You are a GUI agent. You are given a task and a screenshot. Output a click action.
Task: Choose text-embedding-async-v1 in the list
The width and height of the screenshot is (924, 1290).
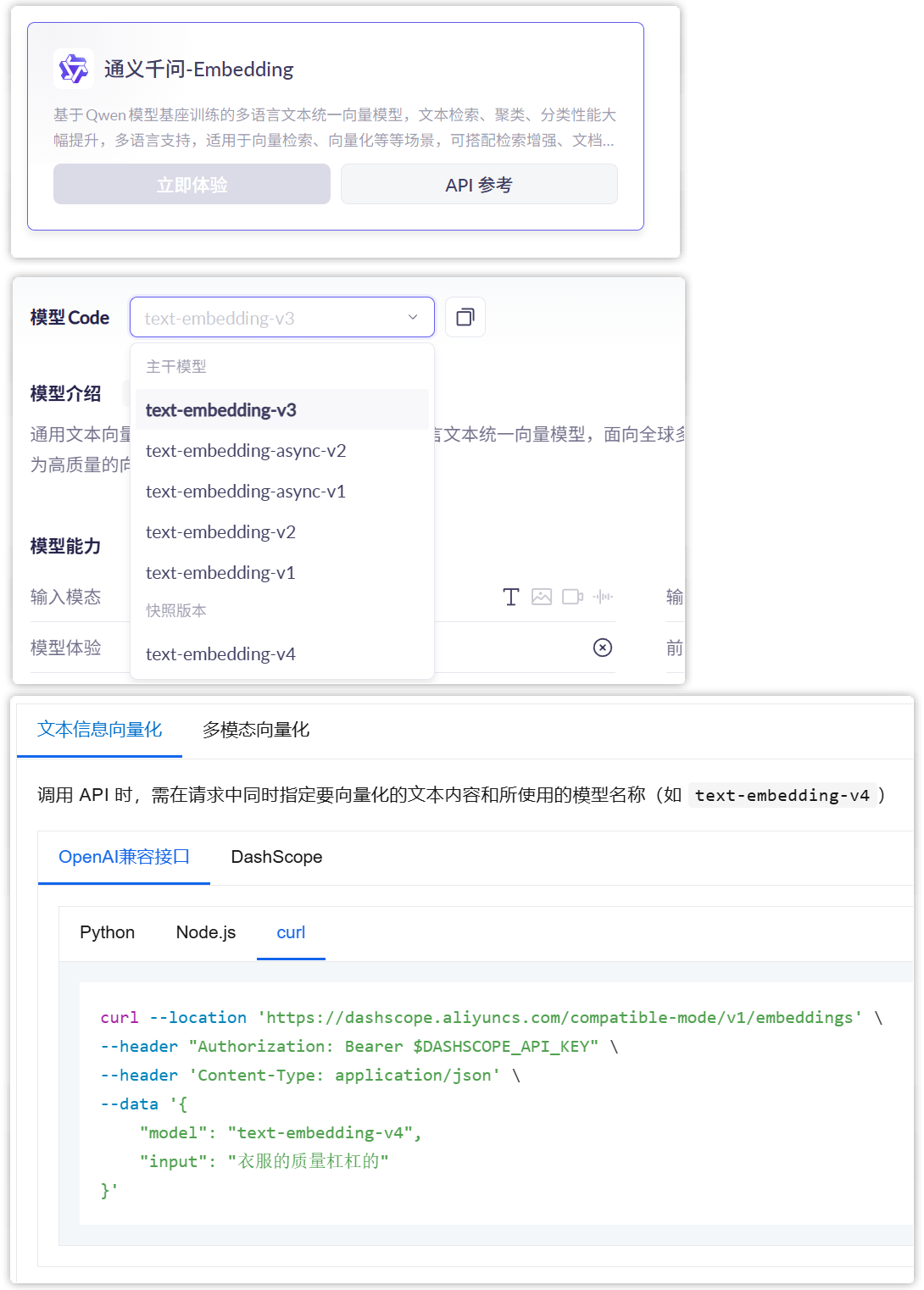coord(282,492)
